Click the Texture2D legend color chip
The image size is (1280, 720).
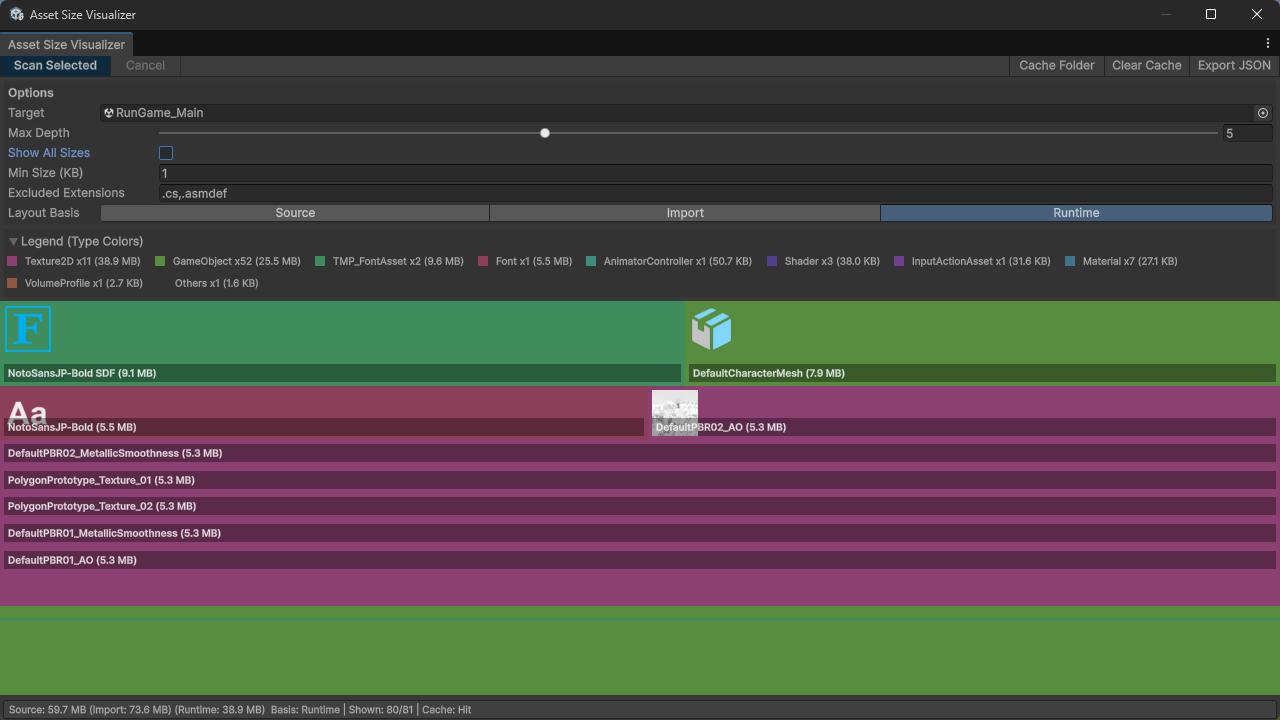tap(13, 261)
